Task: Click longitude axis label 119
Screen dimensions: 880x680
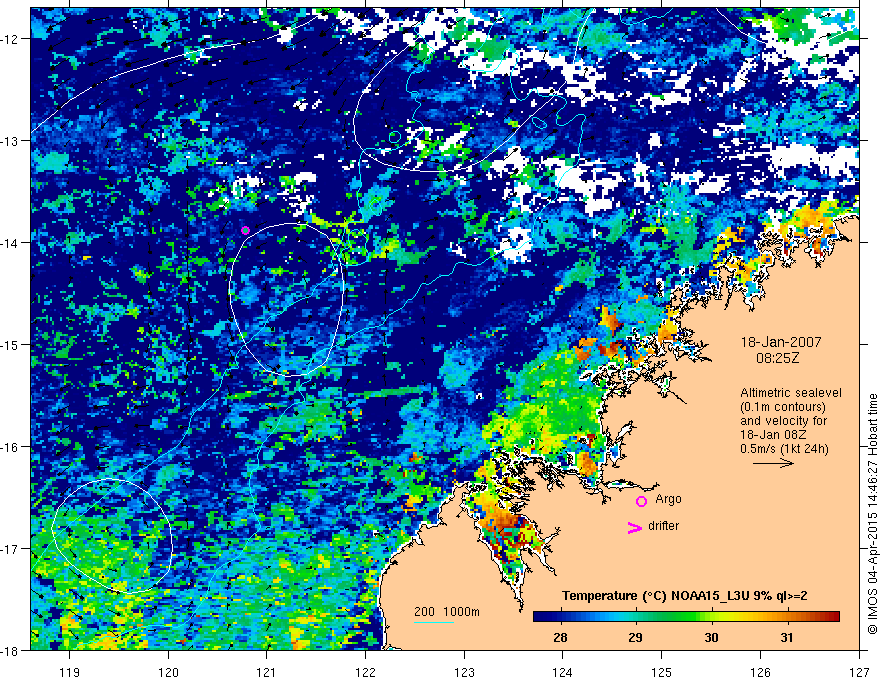Action: (70, 672)
